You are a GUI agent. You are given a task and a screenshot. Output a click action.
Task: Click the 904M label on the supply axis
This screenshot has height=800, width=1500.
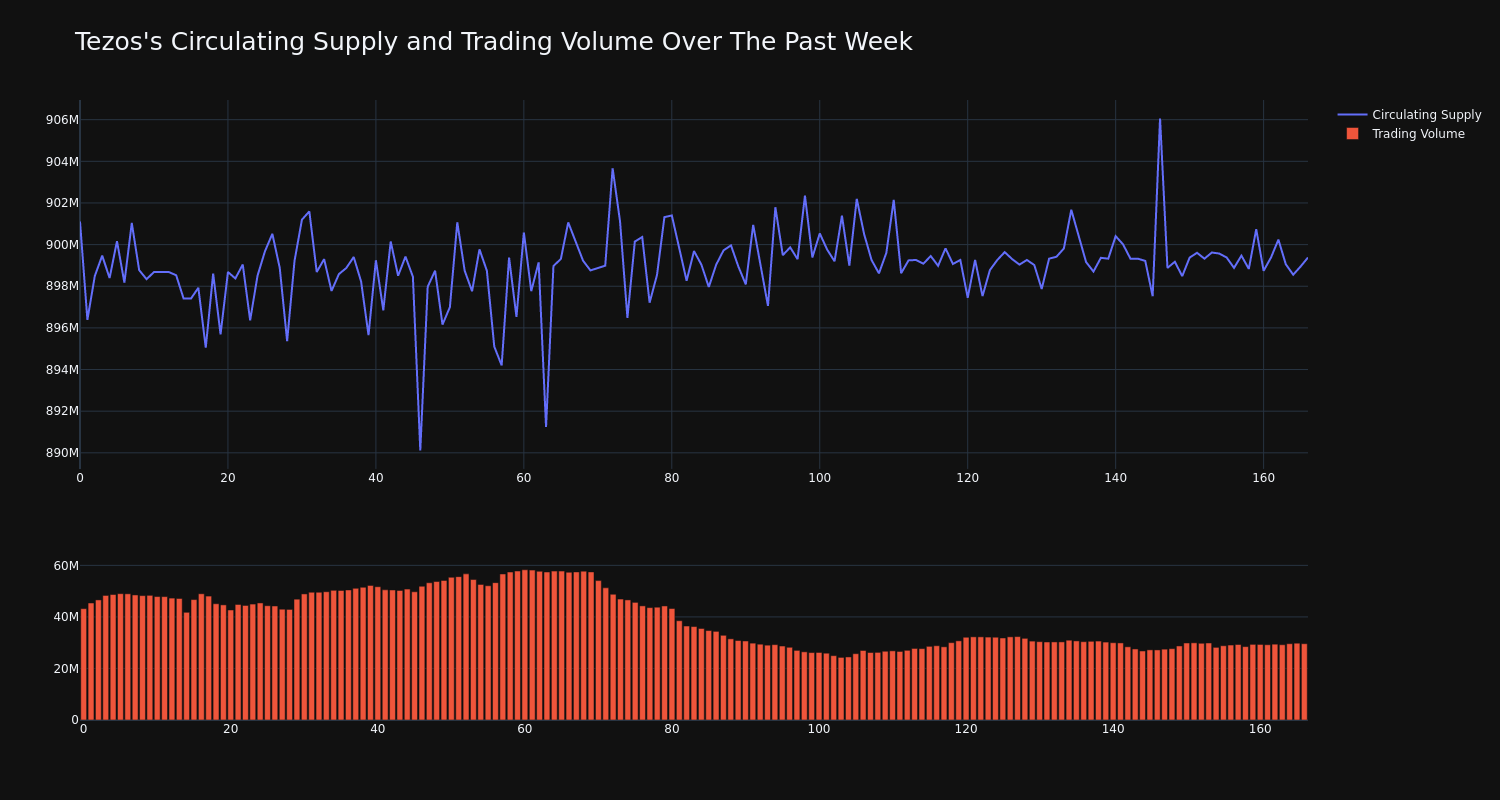click(x=62, y=162)
